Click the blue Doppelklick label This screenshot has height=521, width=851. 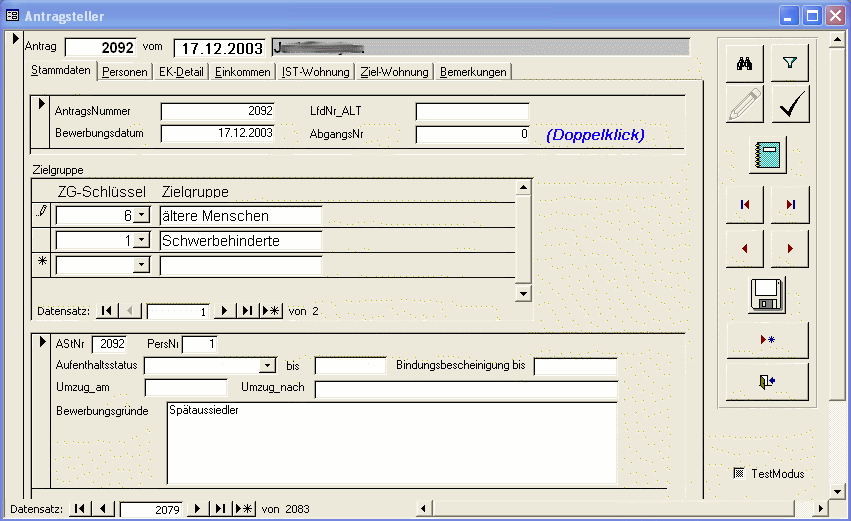click(x=595, y=134)
